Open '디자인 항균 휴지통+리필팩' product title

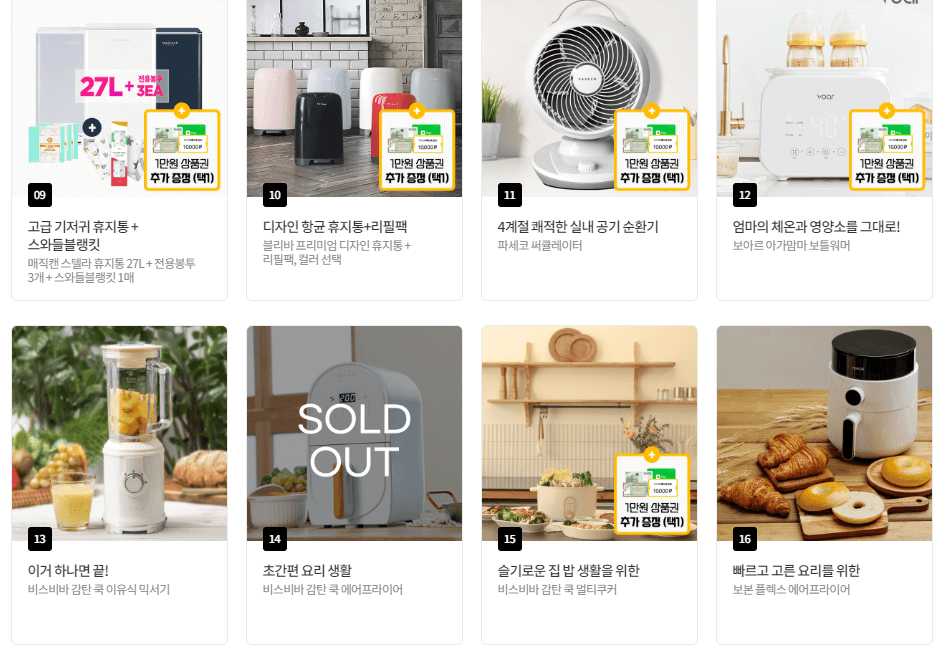pyautogui.click(x=335, y=227)
